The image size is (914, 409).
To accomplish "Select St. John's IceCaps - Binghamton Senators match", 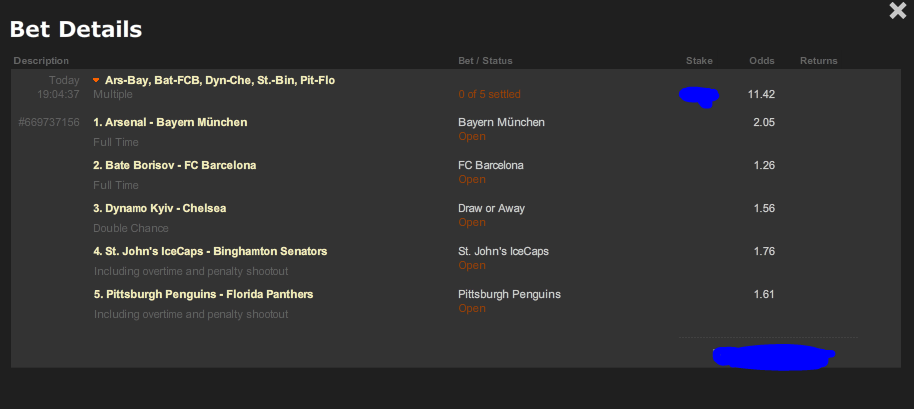I will click(x=210, y=251).
